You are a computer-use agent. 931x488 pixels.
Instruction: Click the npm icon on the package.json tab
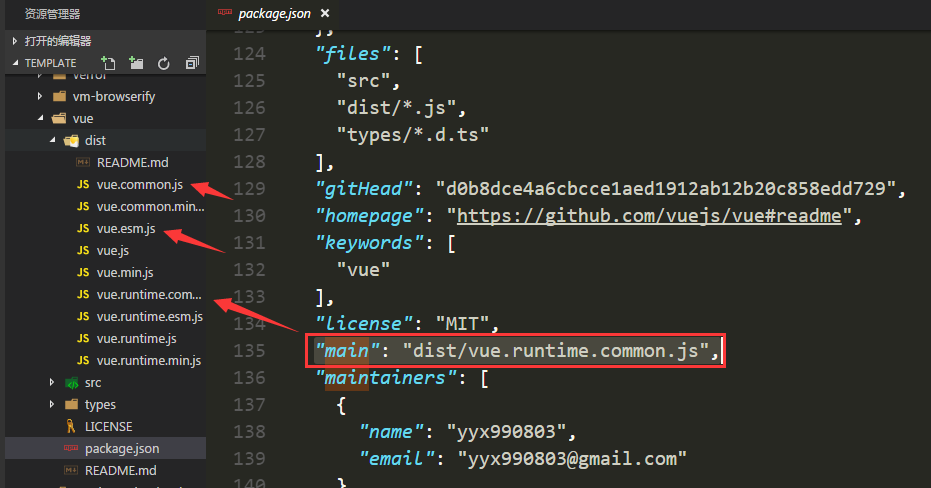(224, 12)
